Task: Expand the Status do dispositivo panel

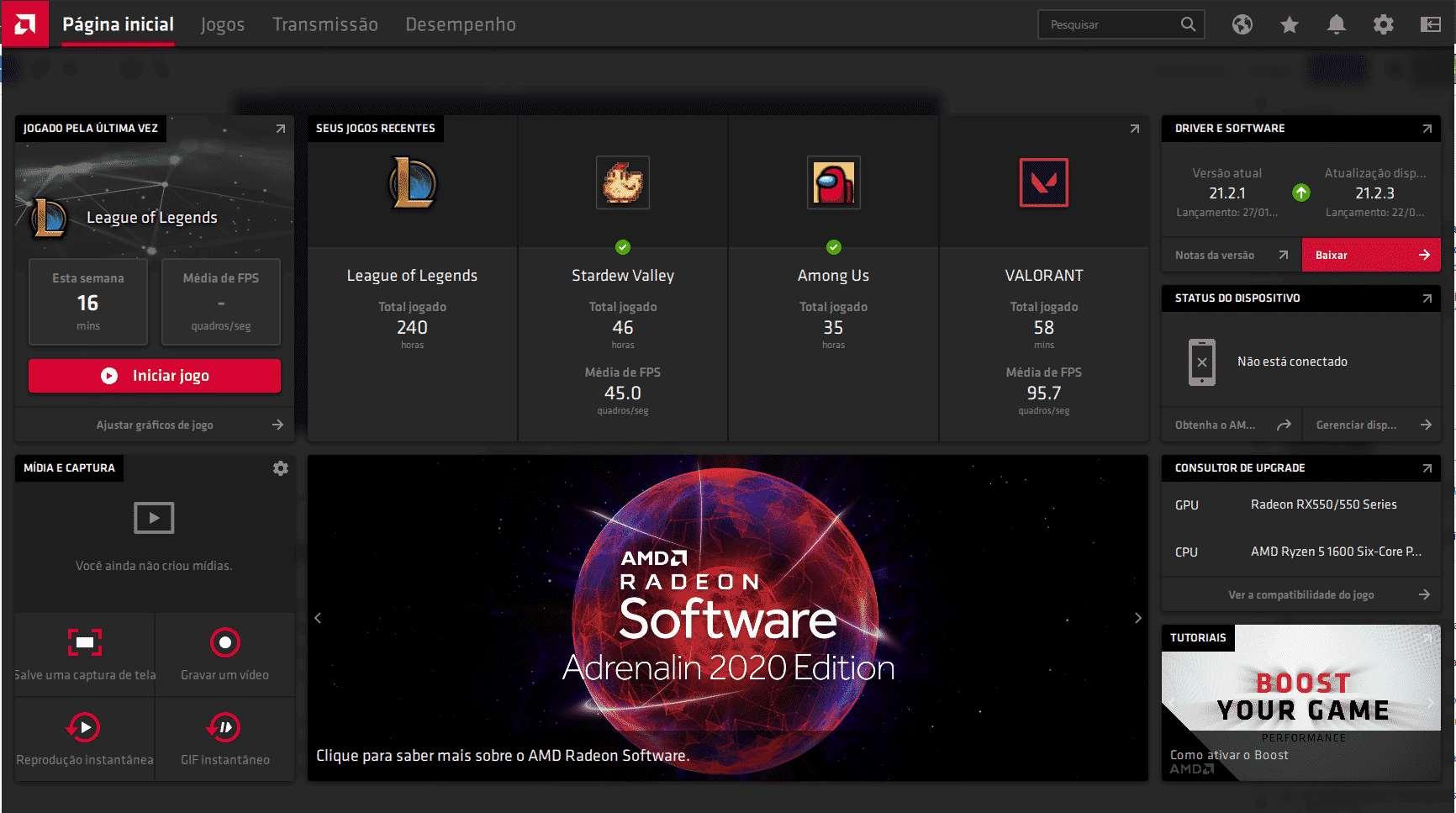Action: tap(1427, 298)
